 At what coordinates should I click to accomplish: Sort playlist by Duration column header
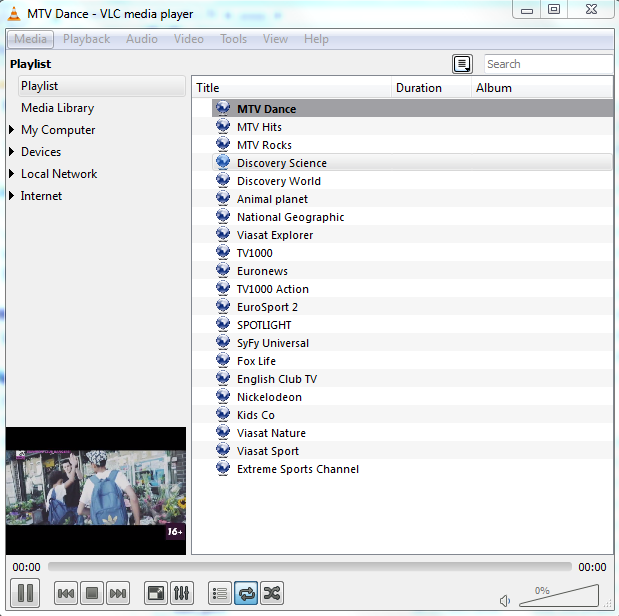click(430, 88)
